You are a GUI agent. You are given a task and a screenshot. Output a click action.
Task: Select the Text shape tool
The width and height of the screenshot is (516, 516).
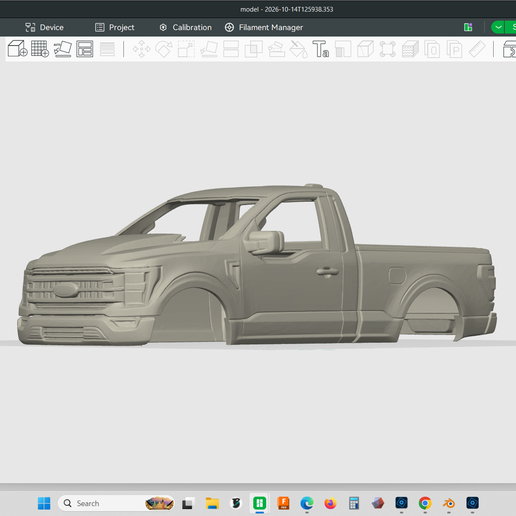[321, 49]
